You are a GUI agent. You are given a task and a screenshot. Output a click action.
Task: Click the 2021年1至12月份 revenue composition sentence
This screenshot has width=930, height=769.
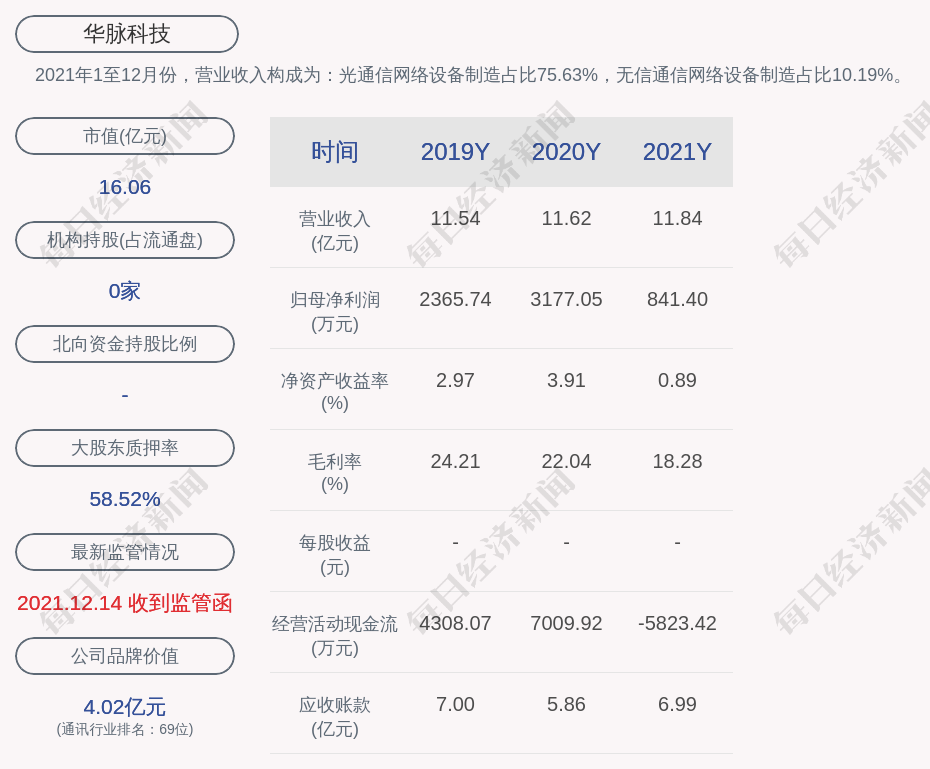[469, 75]
